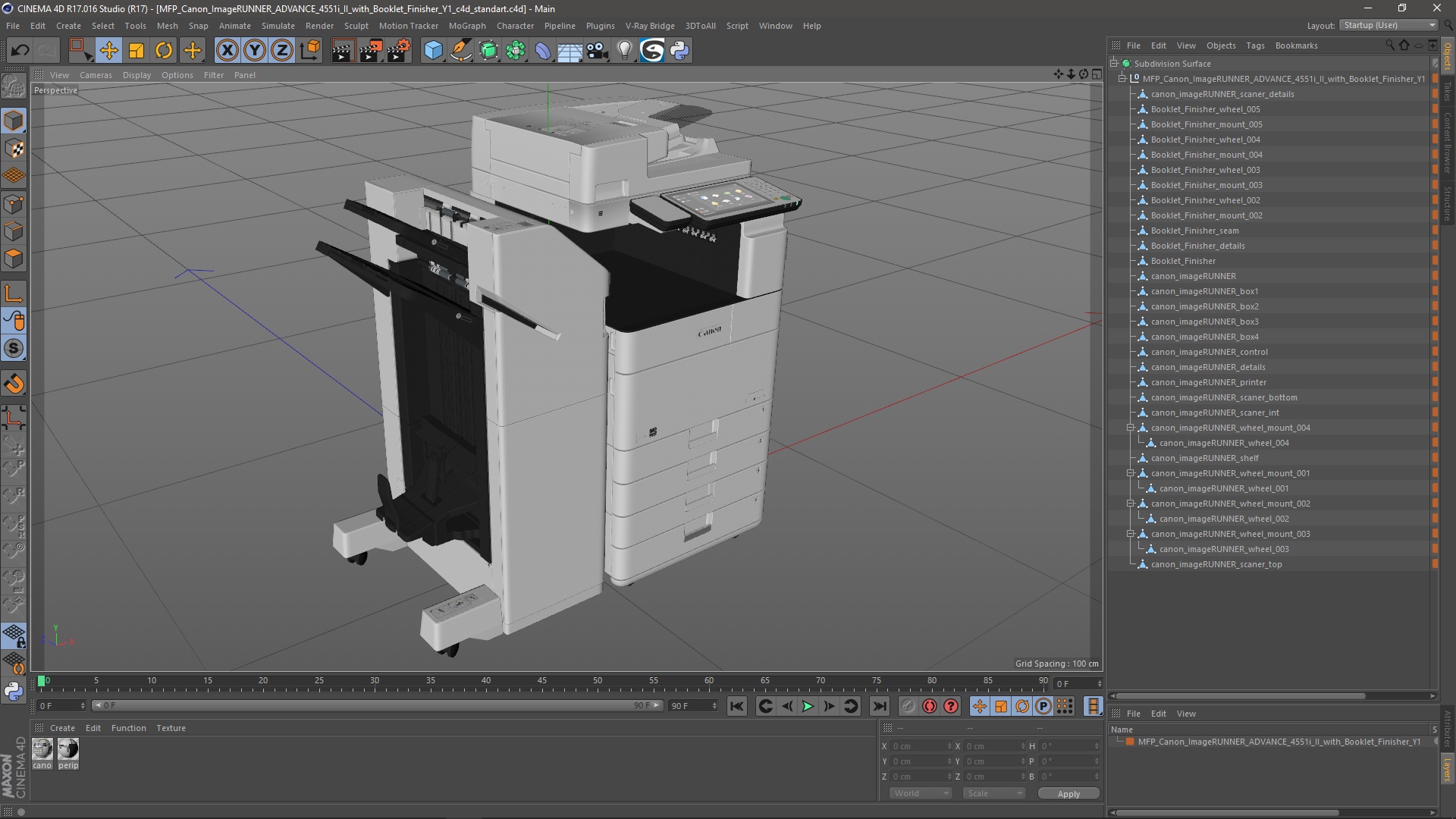The image size is (1456, 819).
Task: Click the Undo arrow icon
Action: [x=20, y=50]
